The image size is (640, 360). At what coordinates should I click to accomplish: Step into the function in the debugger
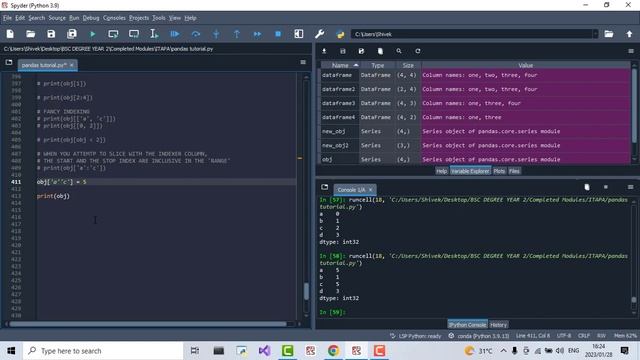coord(216,34)
